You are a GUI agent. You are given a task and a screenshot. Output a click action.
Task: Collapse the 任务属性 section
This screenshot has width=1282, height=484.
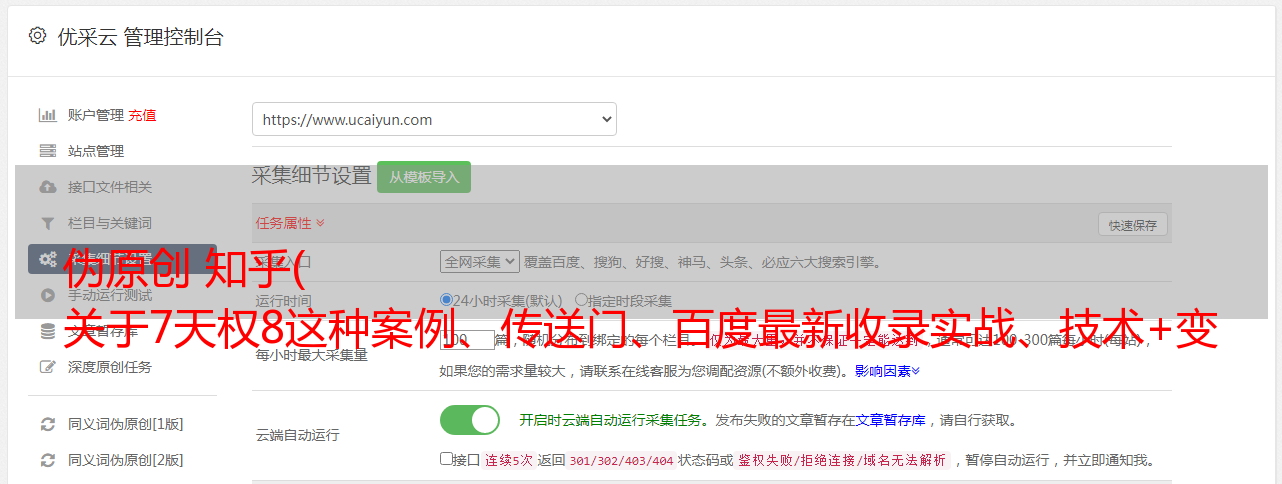click(x=290, y=223)
